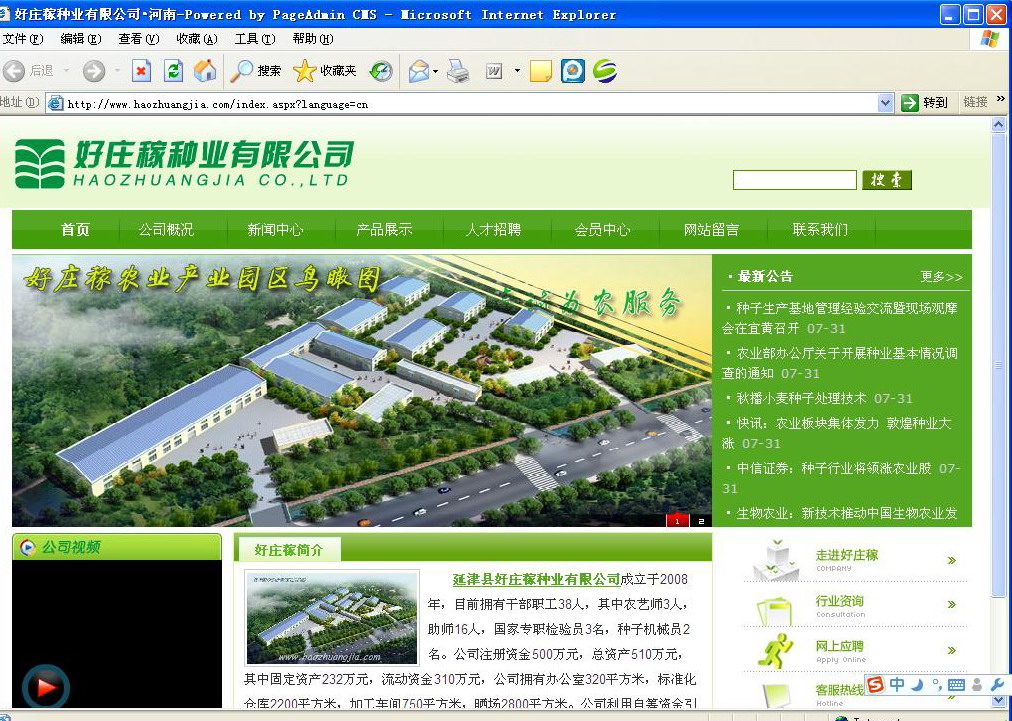Open 网上应聘 sidebar link

[839, 645]
